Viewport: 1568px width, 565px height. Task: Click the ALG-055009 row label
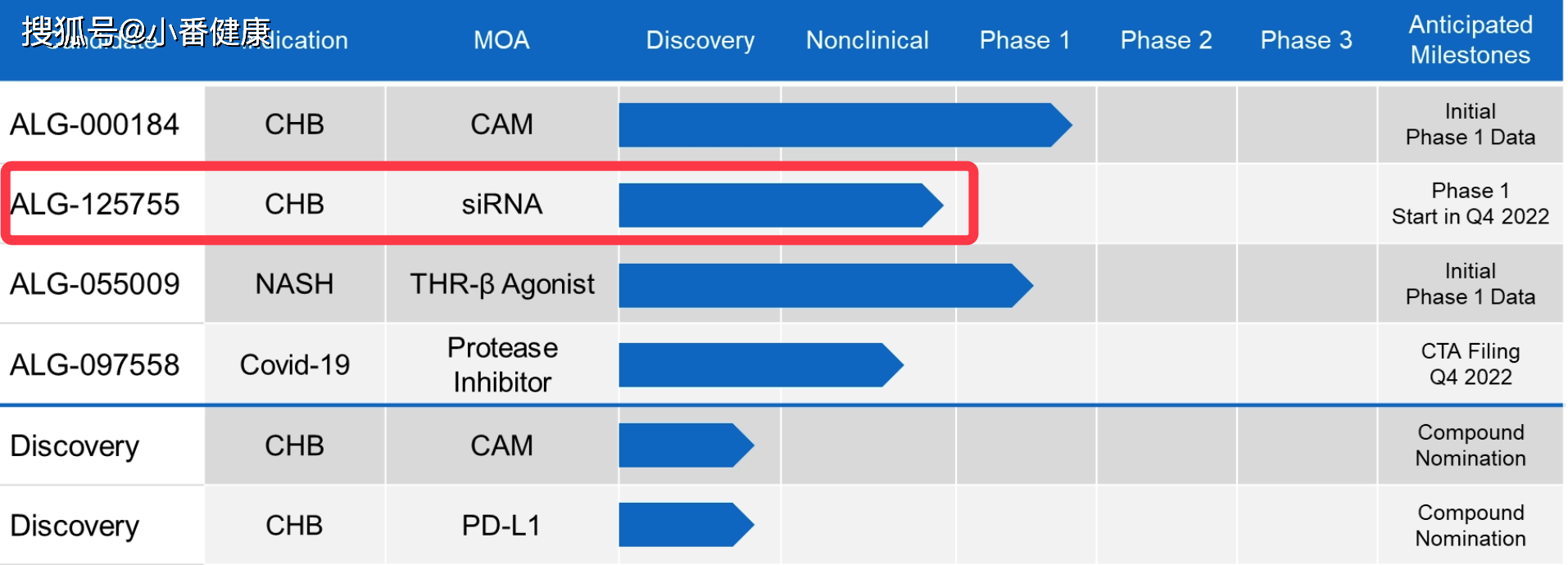pyautogui.click(x=94, y=284)
